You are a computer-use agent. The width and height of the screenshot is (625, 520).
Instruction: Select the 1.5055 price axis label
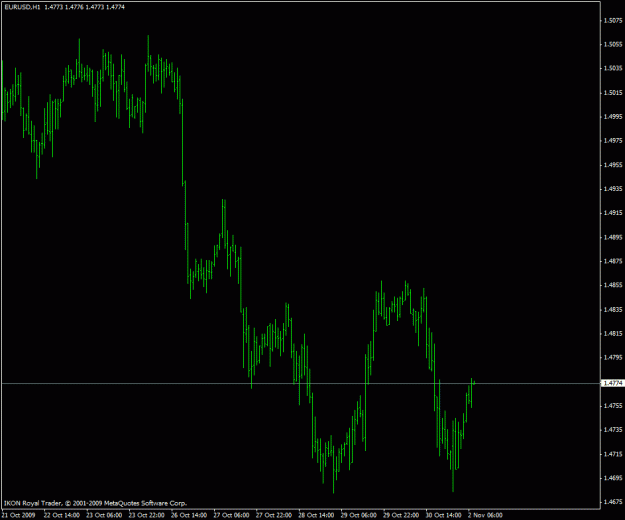[x=613, y=44]
